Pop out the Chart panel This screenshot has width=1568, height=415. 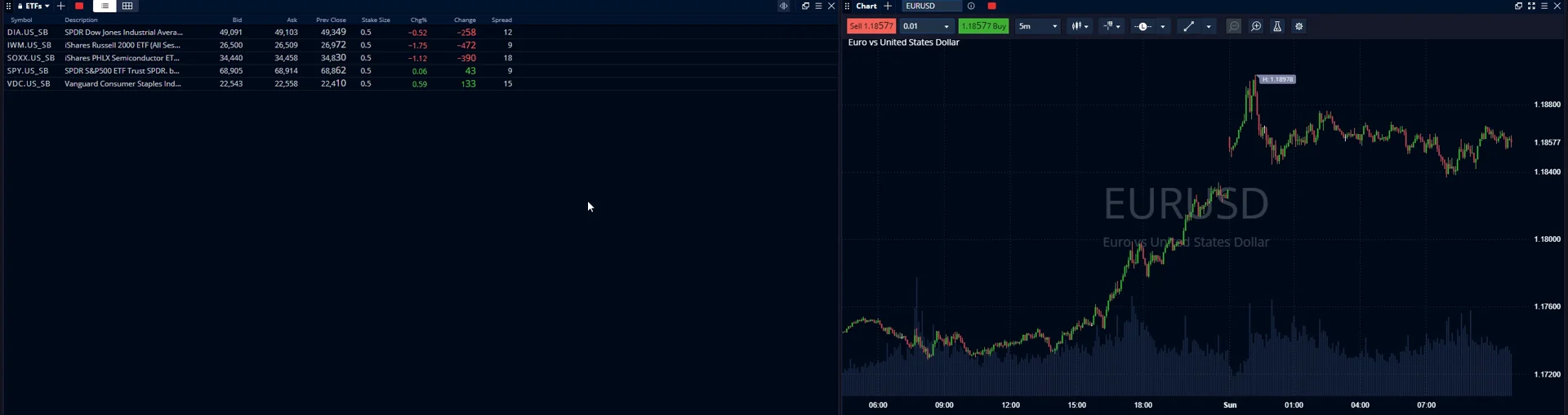pos(1518,6)
